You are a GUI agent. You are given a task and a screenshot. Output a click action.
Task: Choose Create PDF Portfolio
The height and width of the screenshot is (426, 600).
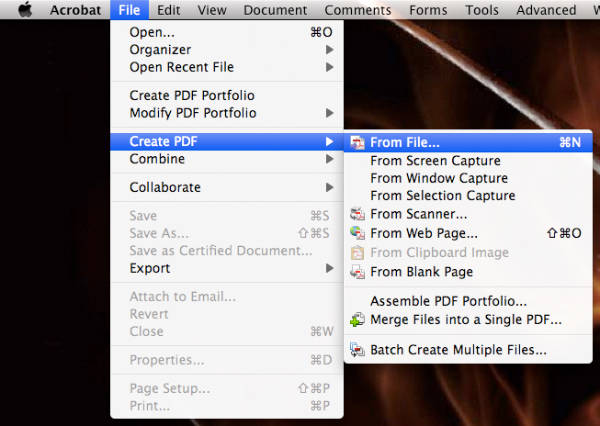click(227, 95)
